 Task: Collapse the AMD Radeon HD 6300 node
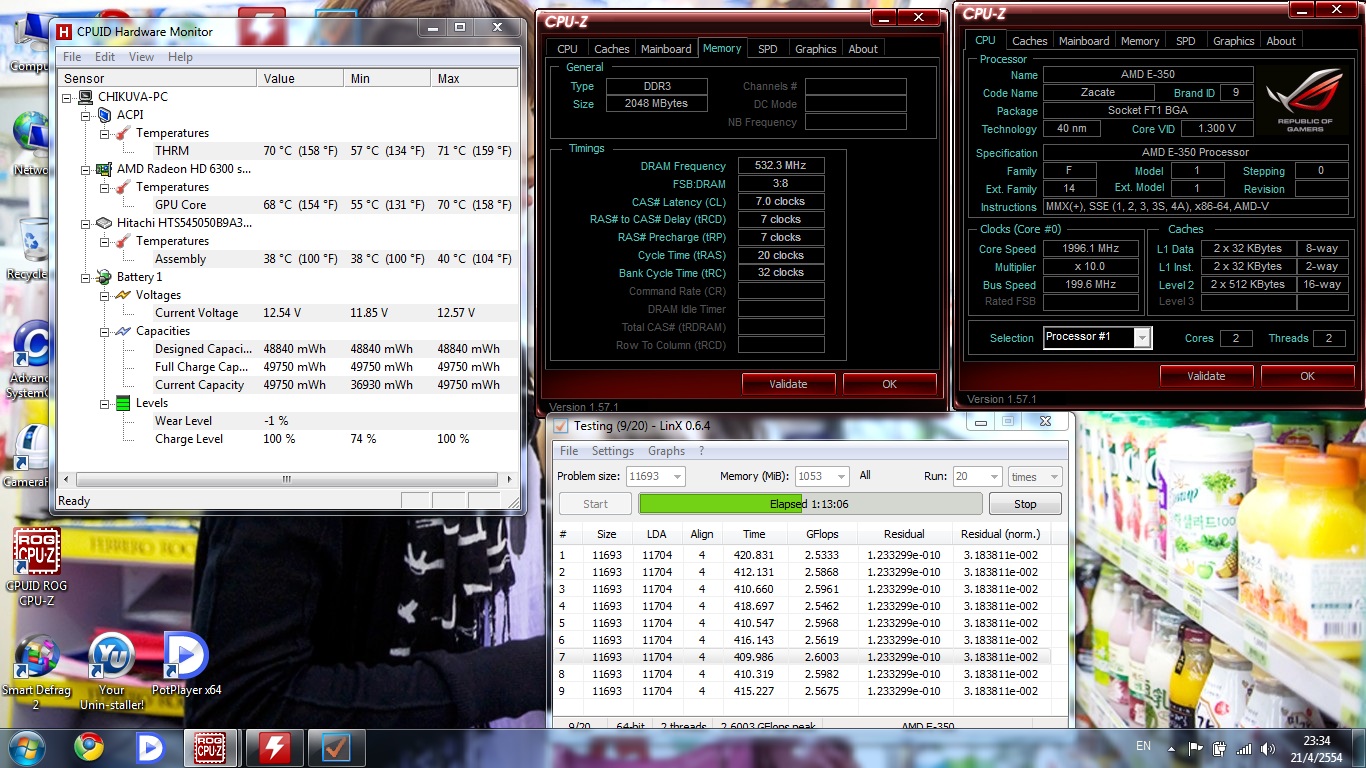pos(86,169)
